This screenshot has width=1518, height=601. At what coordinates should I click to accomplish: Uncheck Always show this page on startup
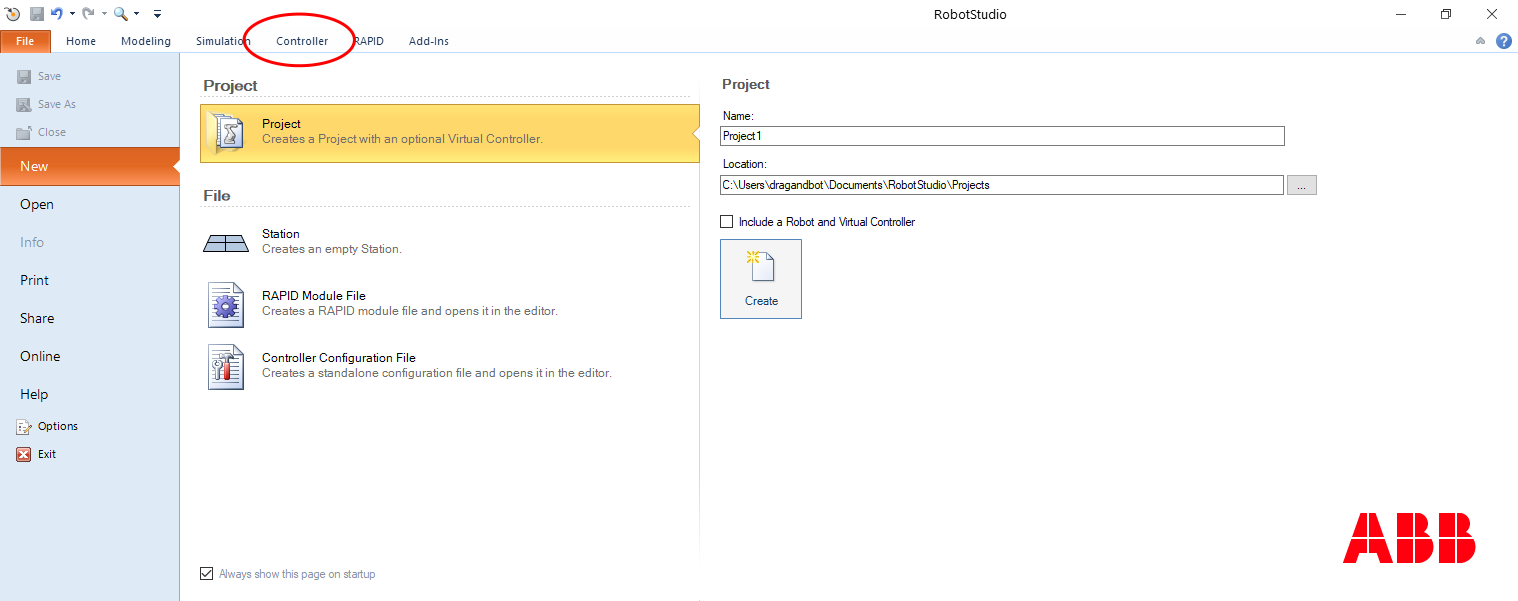(207, 574)
